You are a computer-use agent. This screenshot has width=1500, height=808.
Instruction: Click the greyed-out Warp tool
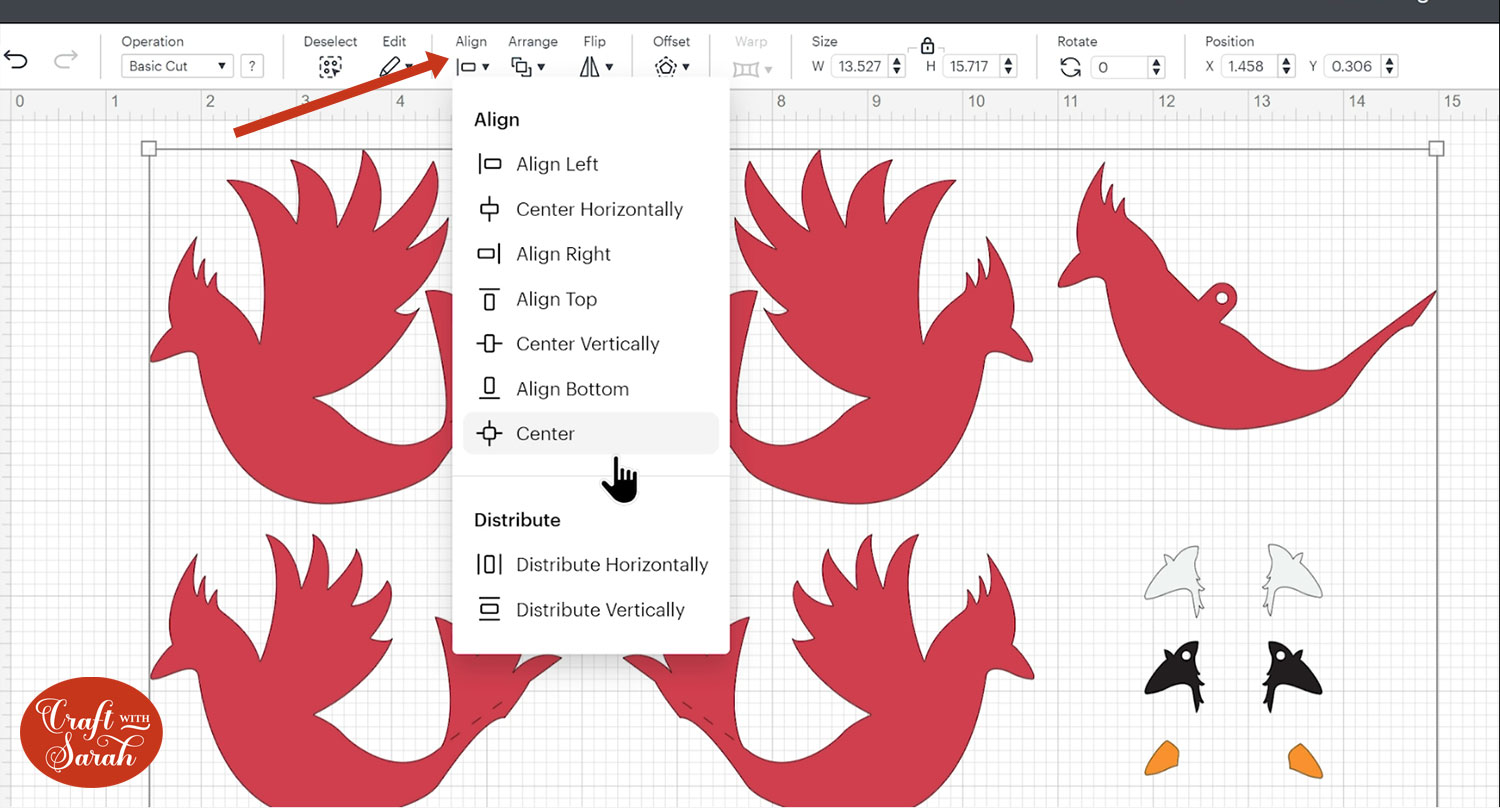pyautogui.click(x=751, y=68)
